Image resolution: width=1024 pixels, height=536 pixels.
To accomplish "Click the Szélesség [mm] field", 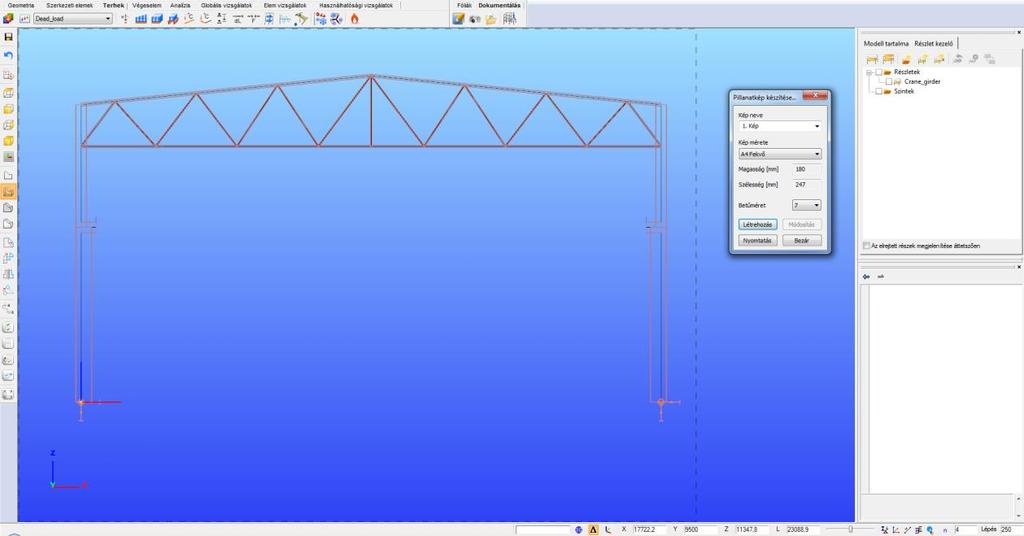I will click(807, 185).
